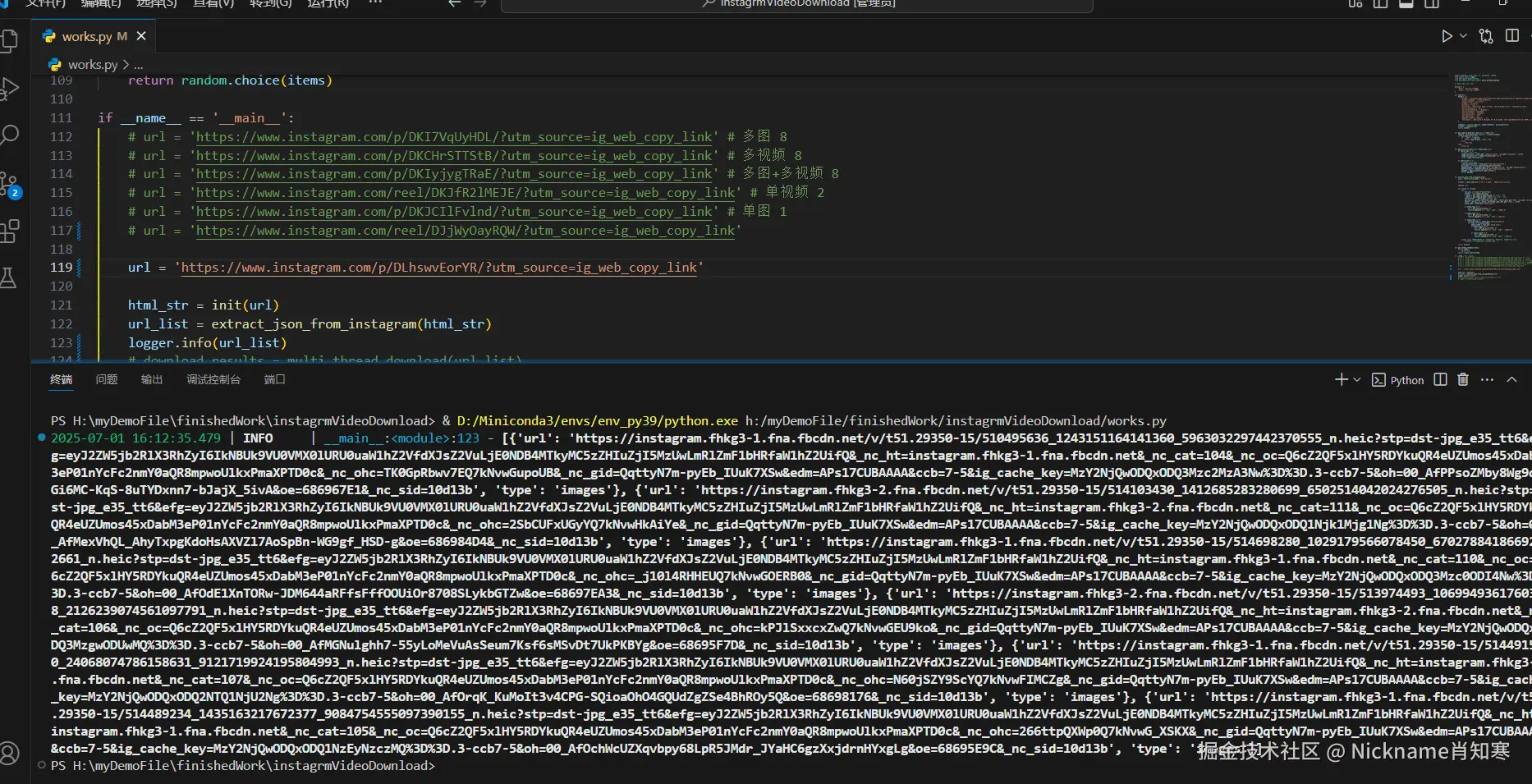This screenshot has height=784, width=1532.
Task: Open the DKI7VqUyHDL Instagram URL on line 112
Action: pyautogui.click(x=454, y=137)
